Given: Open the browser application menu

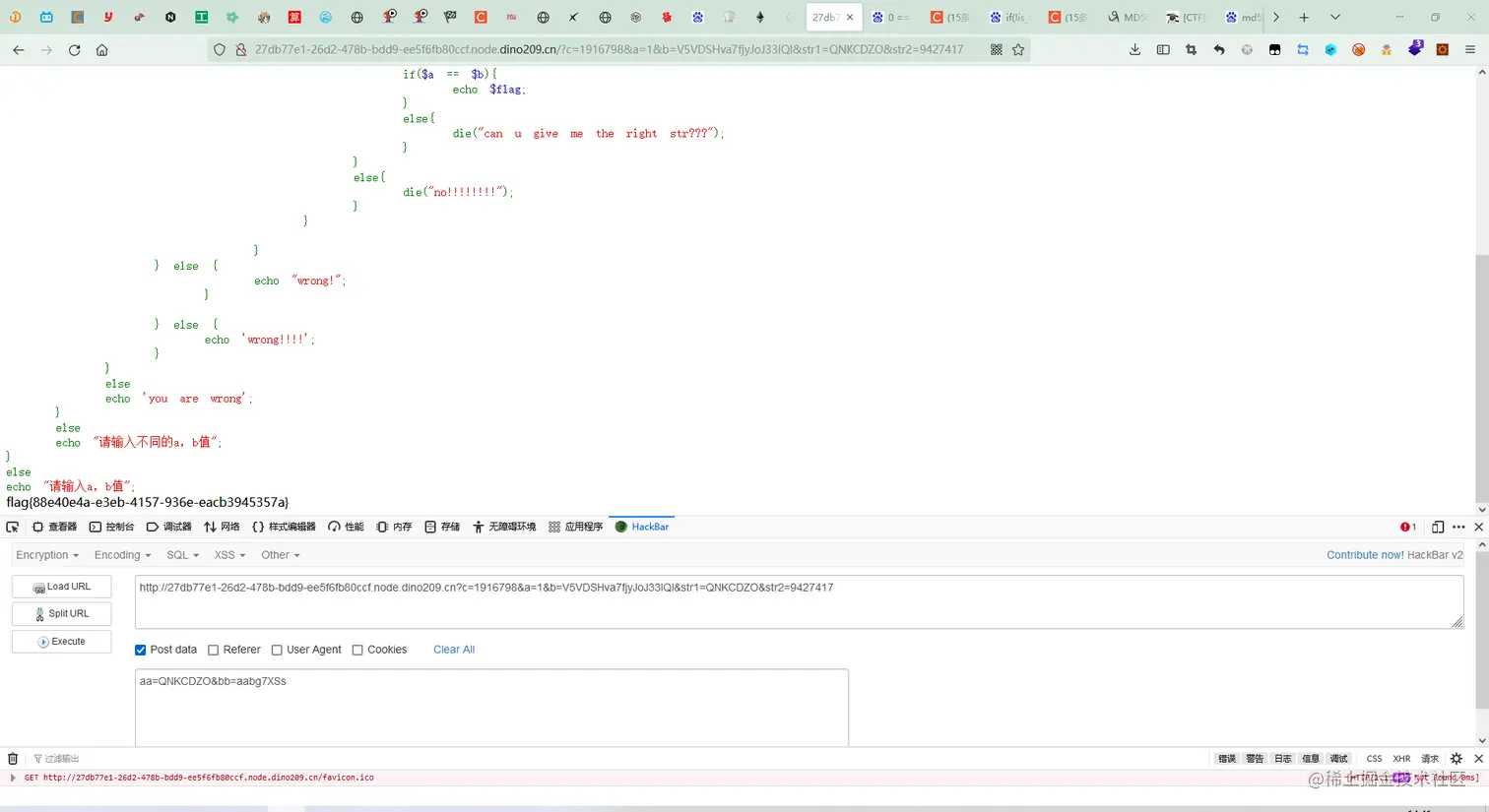Looking at the screenshot, I should click(1470, 49).
